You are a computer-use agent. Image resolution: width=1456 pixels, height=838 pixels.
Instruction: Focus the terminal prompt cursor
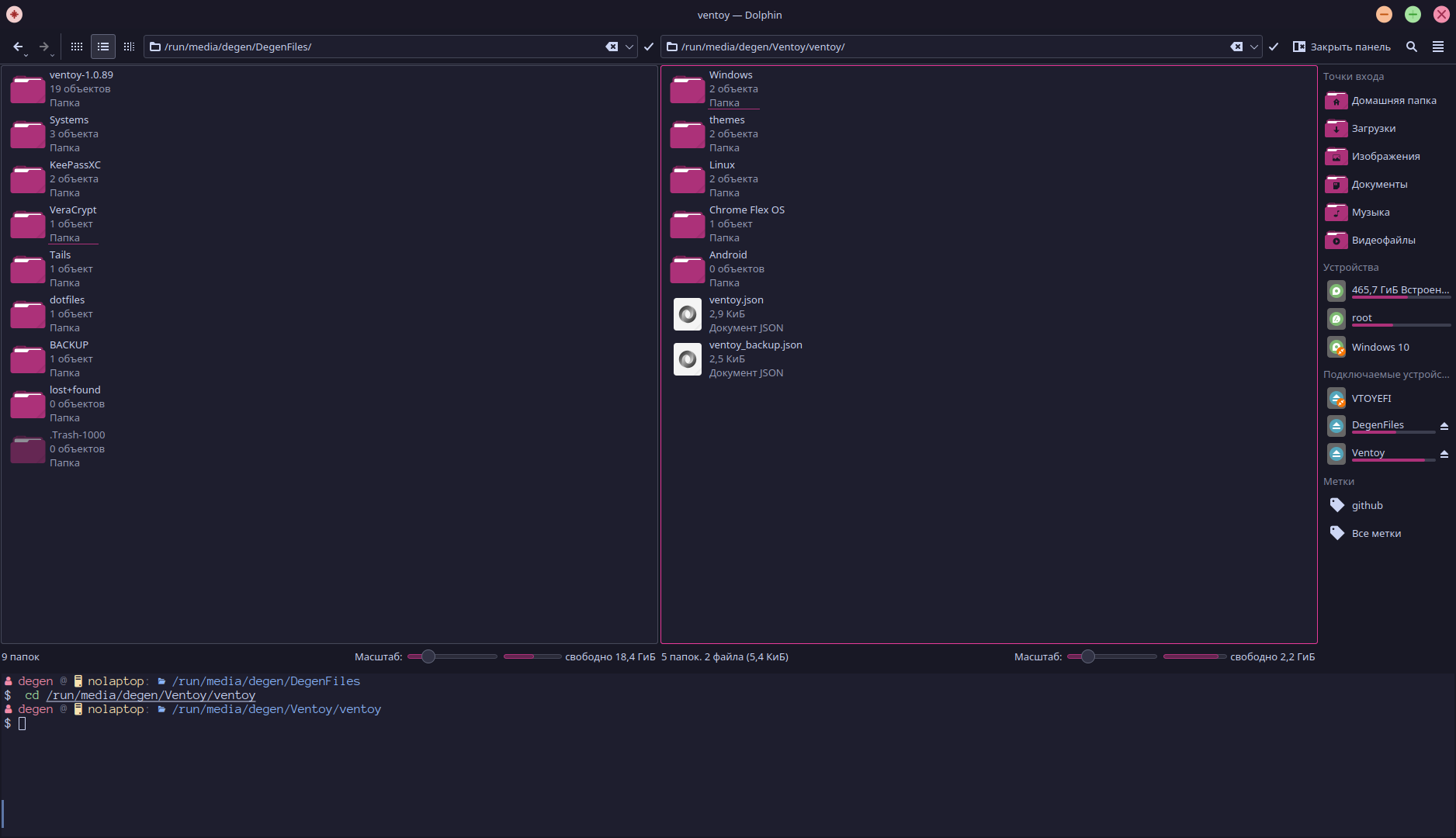23,723
